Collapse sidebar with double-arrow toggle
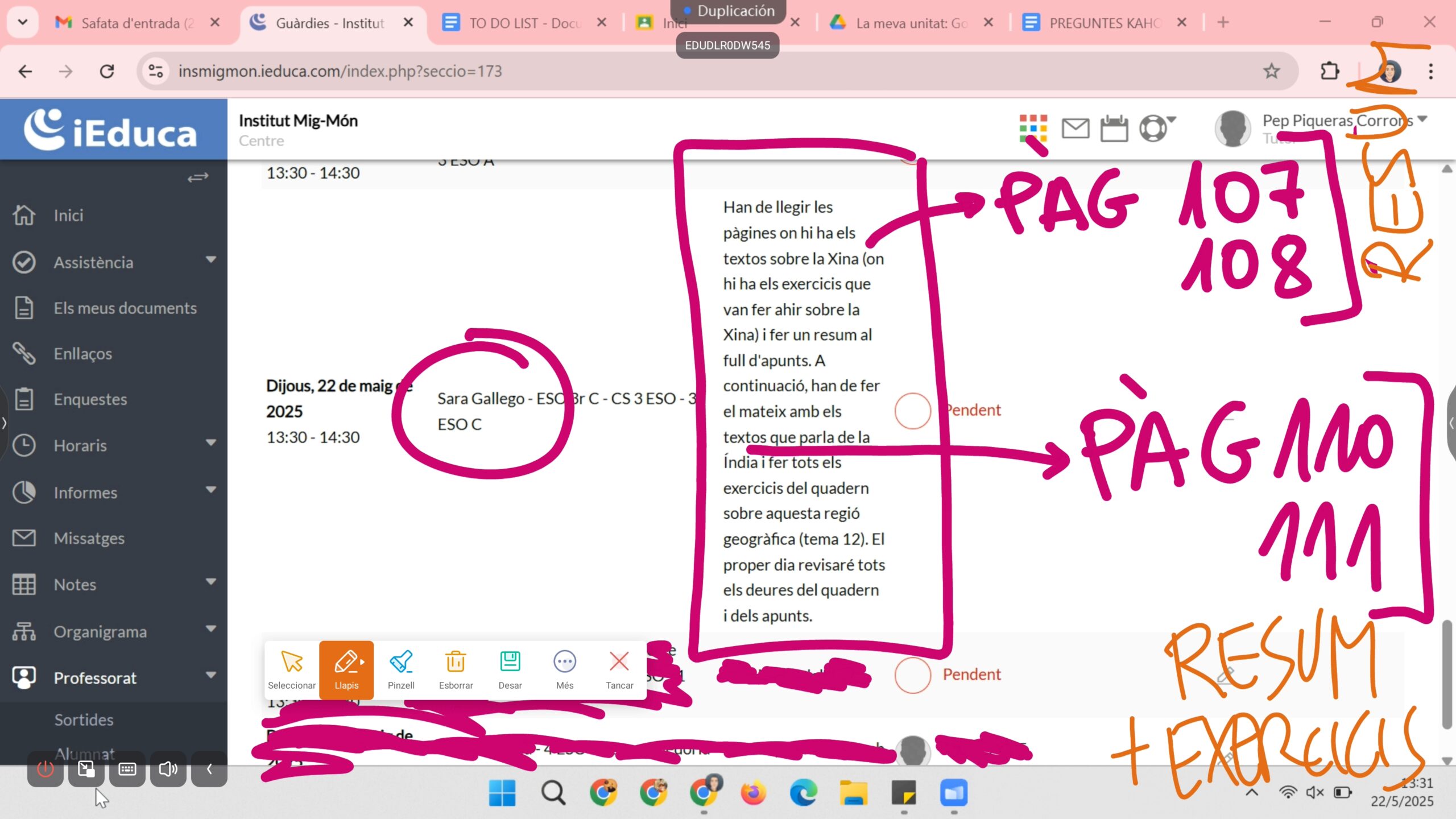The height and width of the screenshot is (819, 1456). tap(198, 178)
